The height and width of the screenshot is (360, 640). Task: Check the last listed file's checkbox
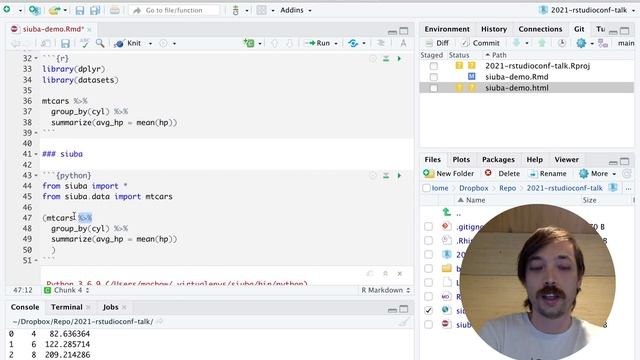click(428, 324)
